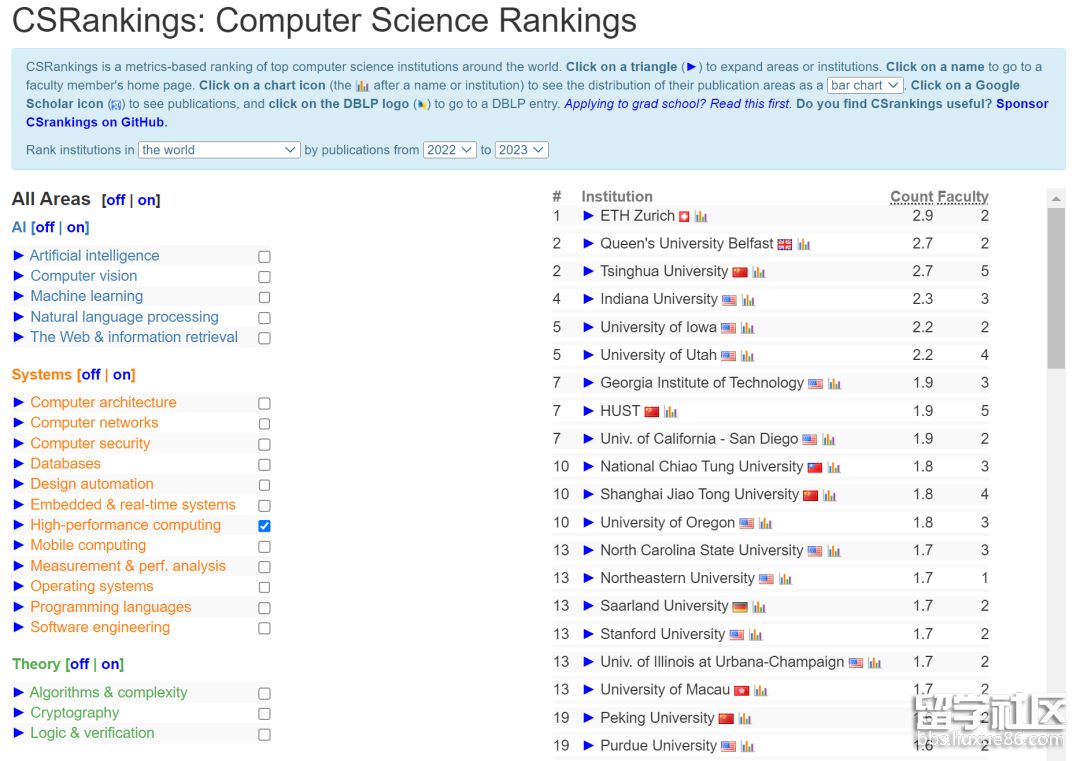
Task: Click The Web & information retrieval area
Action: pyautogui.click(x=134, y=337)
